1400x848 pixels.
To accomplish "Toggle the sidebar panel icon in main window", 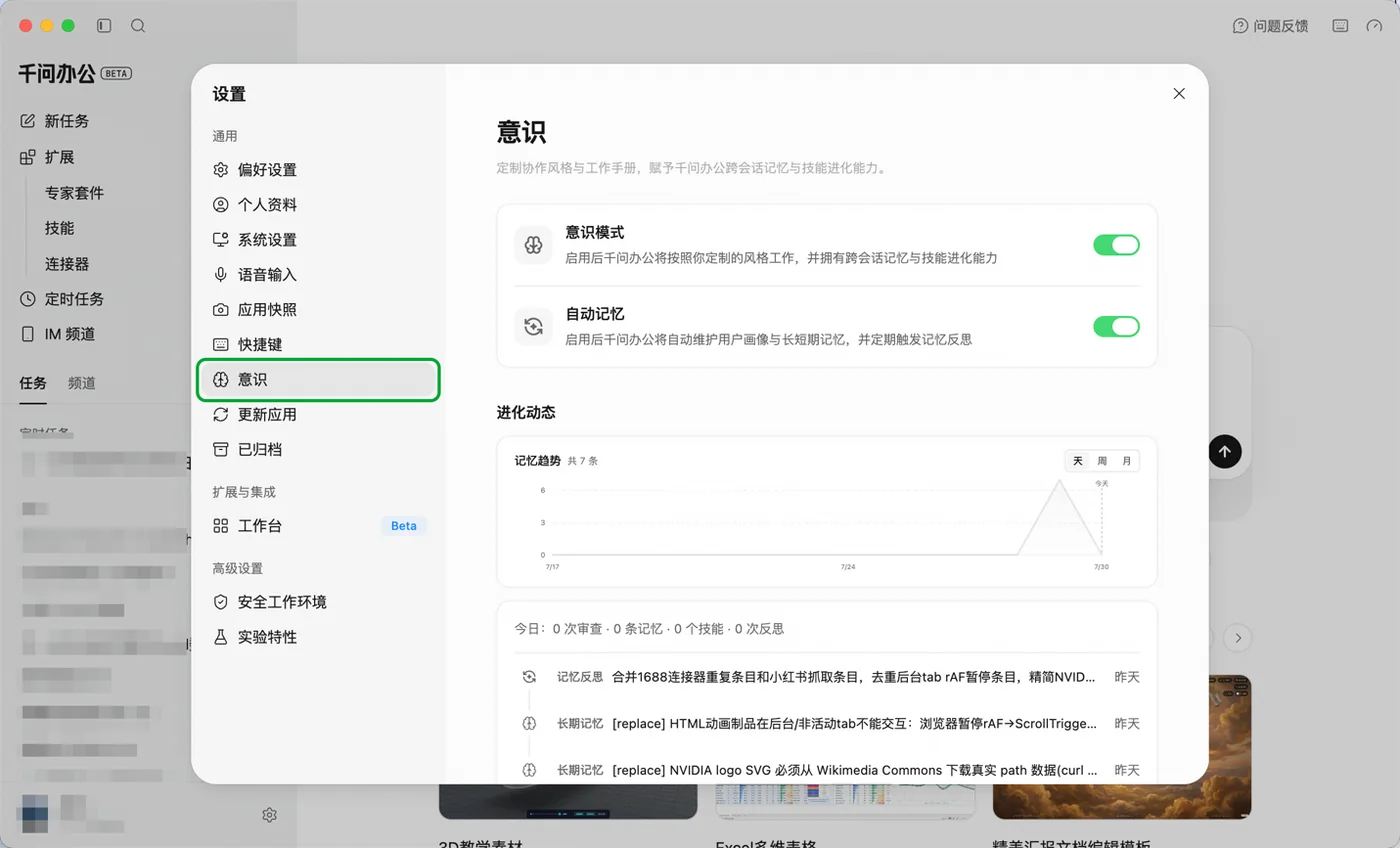I will pyautogui.click(x=104, y=26).
